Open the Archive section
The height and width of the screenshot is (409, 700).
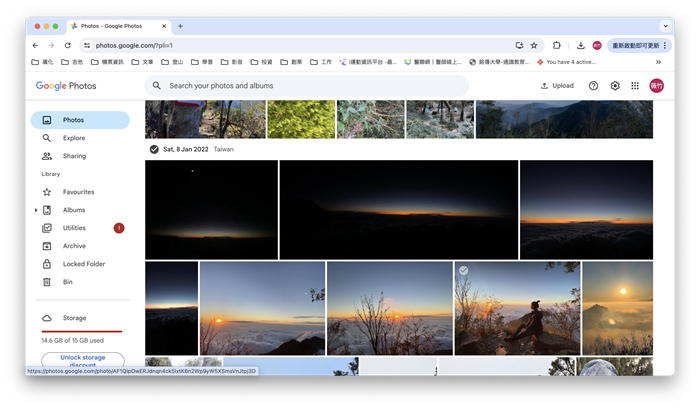pyautogui.click(x=74, y=246)
